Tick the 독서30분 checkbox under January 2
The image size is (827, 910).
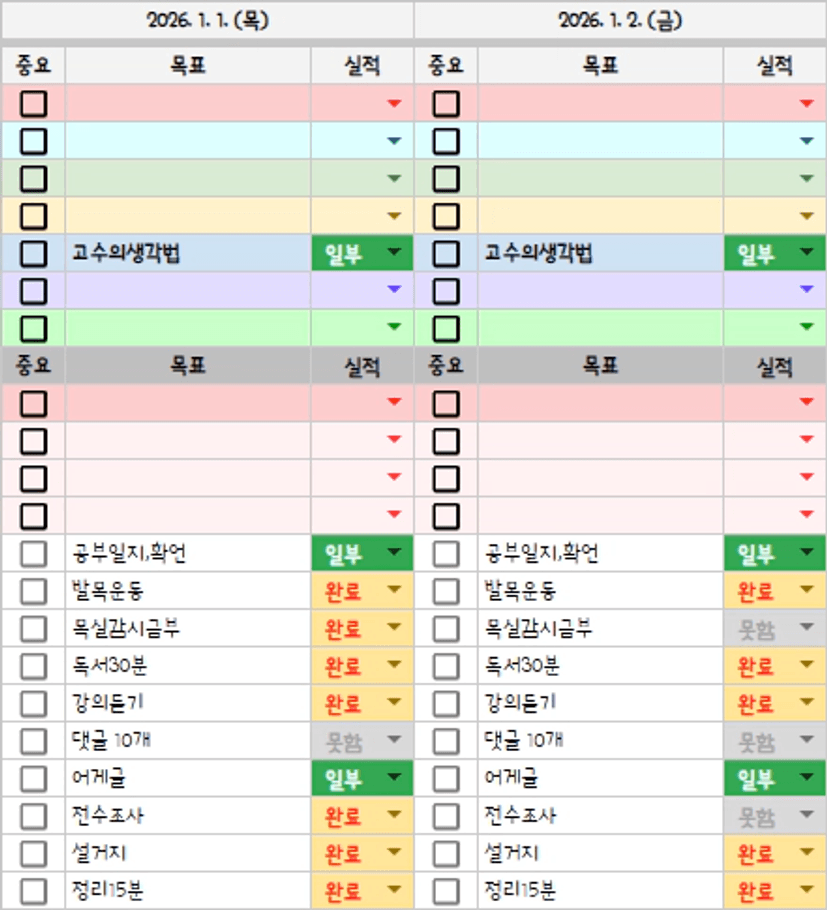click(x=446, y=666)
